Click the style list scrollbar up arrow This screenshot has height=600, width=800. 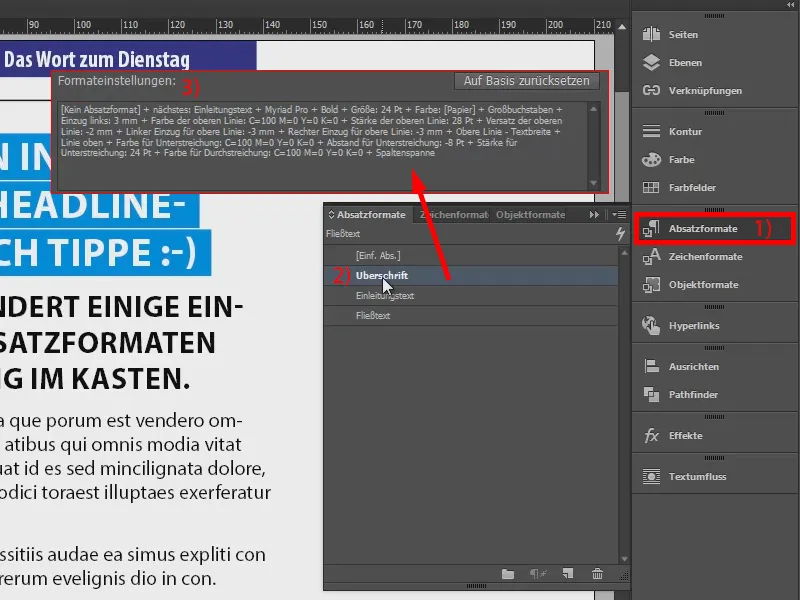[x=624, y=253]
